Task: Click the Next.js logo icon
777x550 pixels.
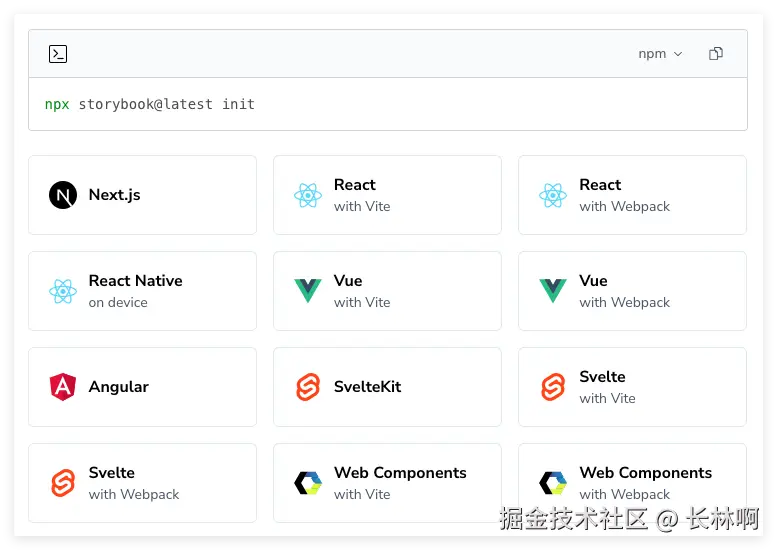Action: [63, 195]
